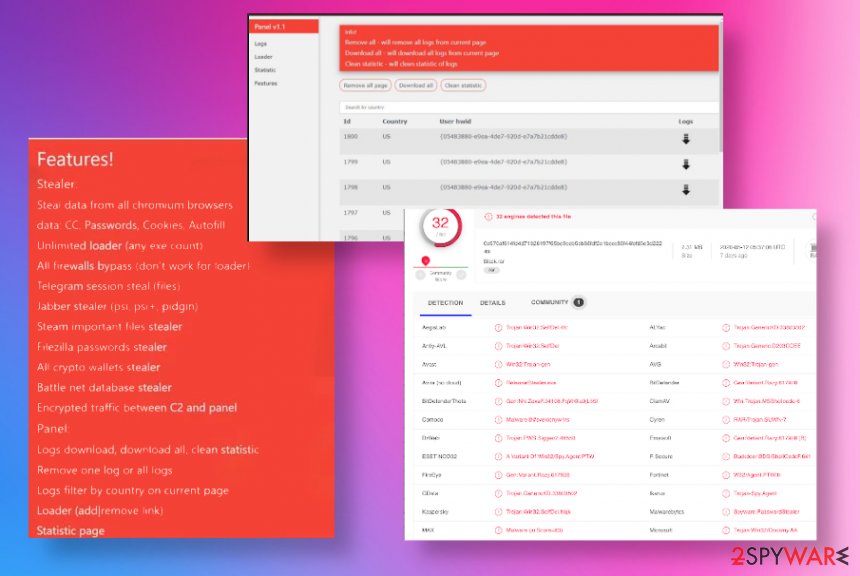Image resolution: width=860 pixels, height=576 pixels.
Task: Click the ClamAV detection alert icon
Action: [726, 401]
